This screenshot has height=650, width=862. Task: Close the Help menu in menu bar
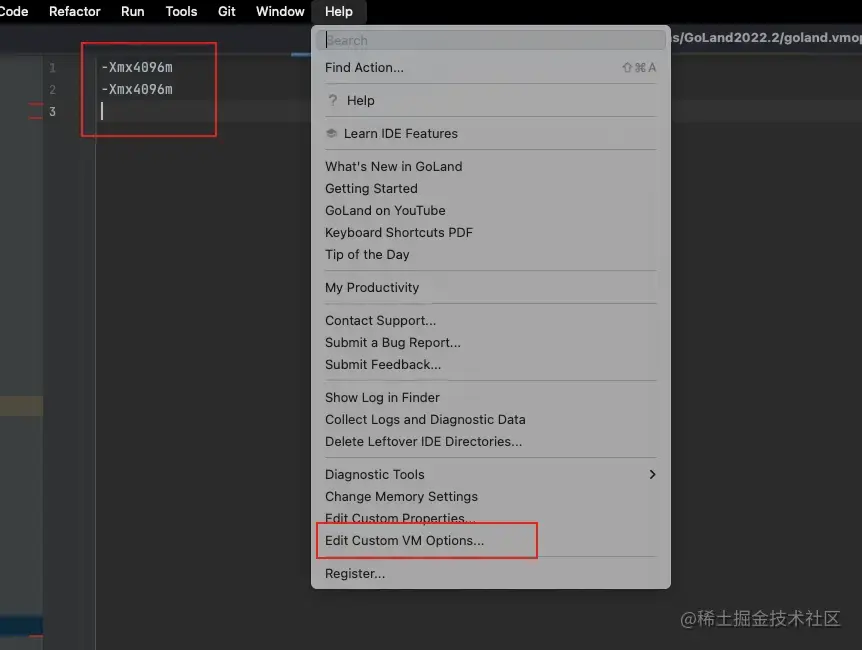click(x=339, y=12)
